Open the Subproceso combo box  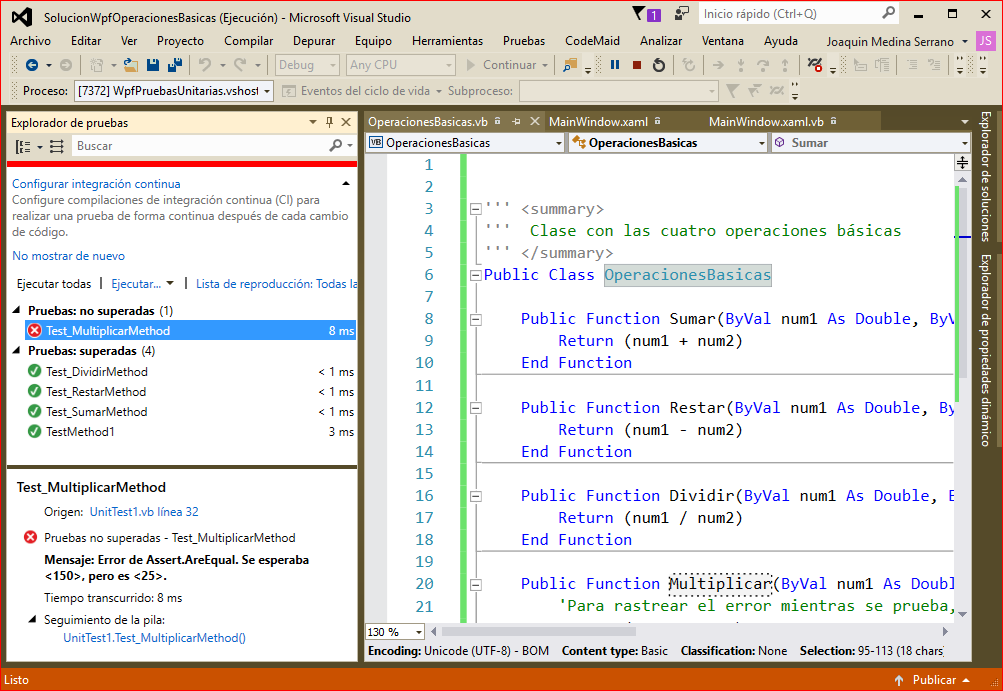click(619, 91)
